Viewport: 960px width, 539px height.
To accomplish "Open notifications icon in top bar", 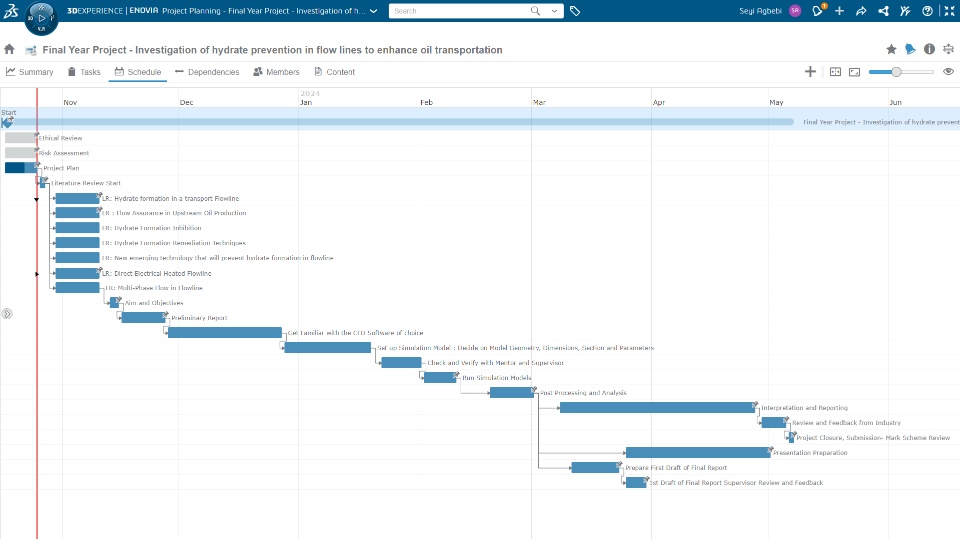I will (818, 10).
